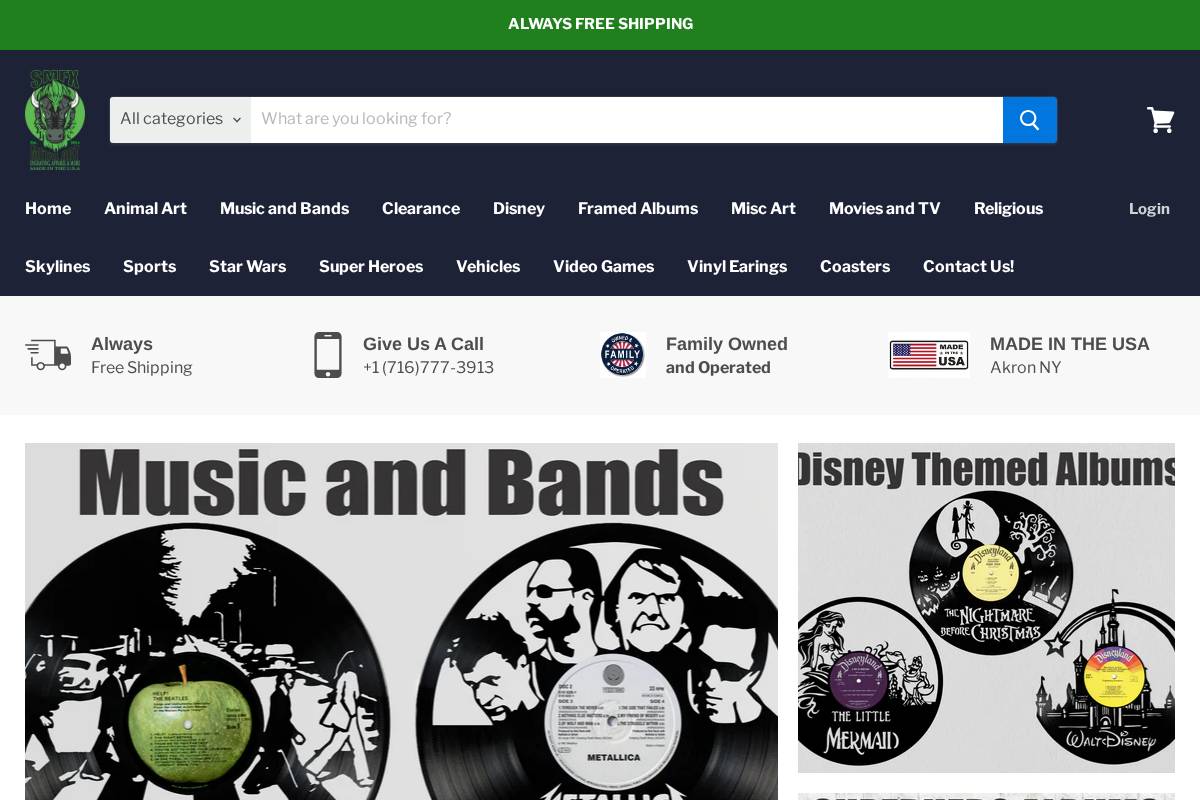This screenshot has height=800, width=1200.
Task: Click the Always Free Shipping banner
Action: pyautogui.click(x=600, y=24)
